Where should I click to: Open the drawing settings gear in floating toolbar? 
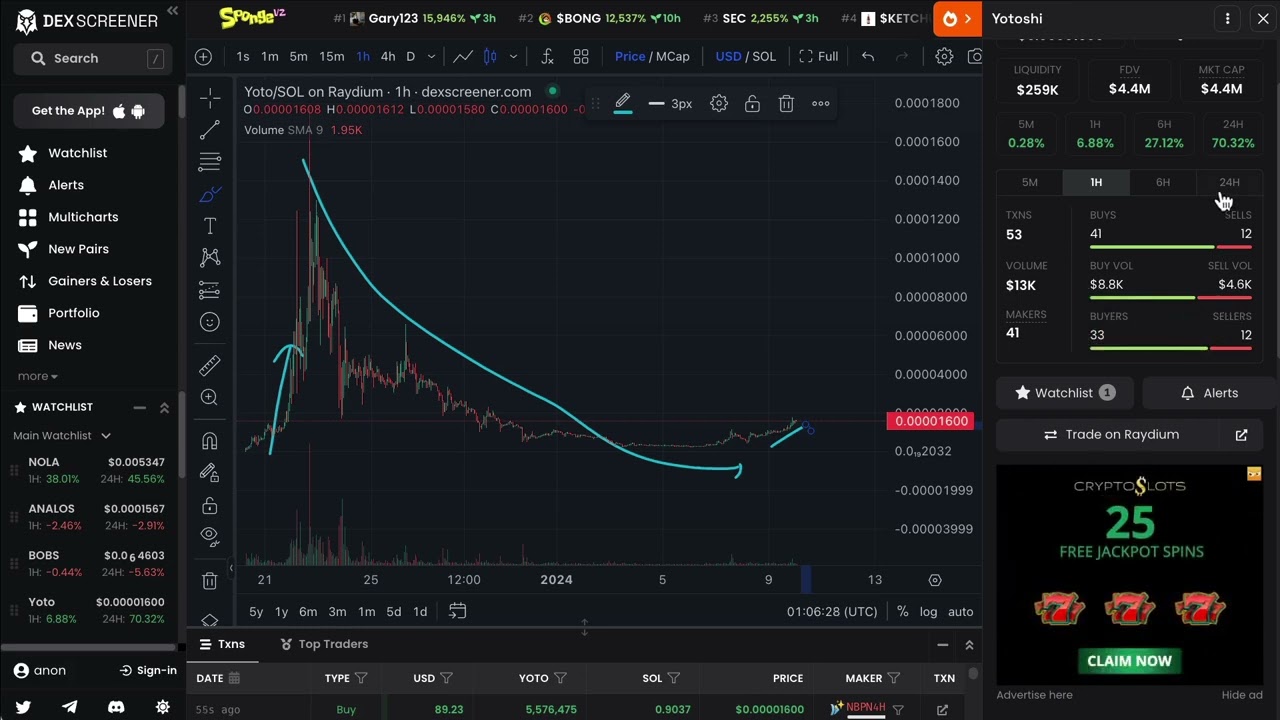(719, 103)
